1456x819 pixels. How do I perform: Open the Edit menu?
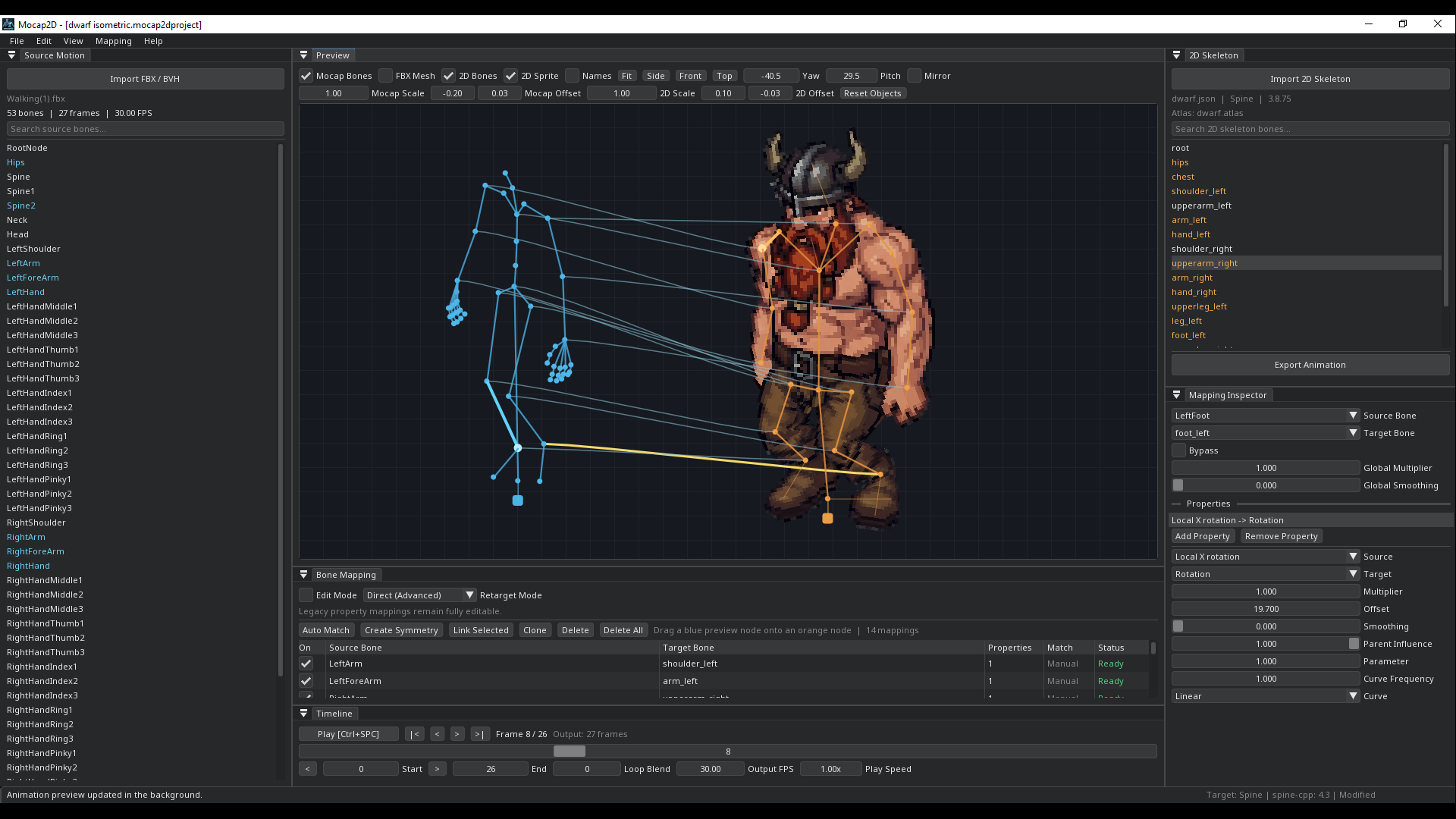[44, 41]
